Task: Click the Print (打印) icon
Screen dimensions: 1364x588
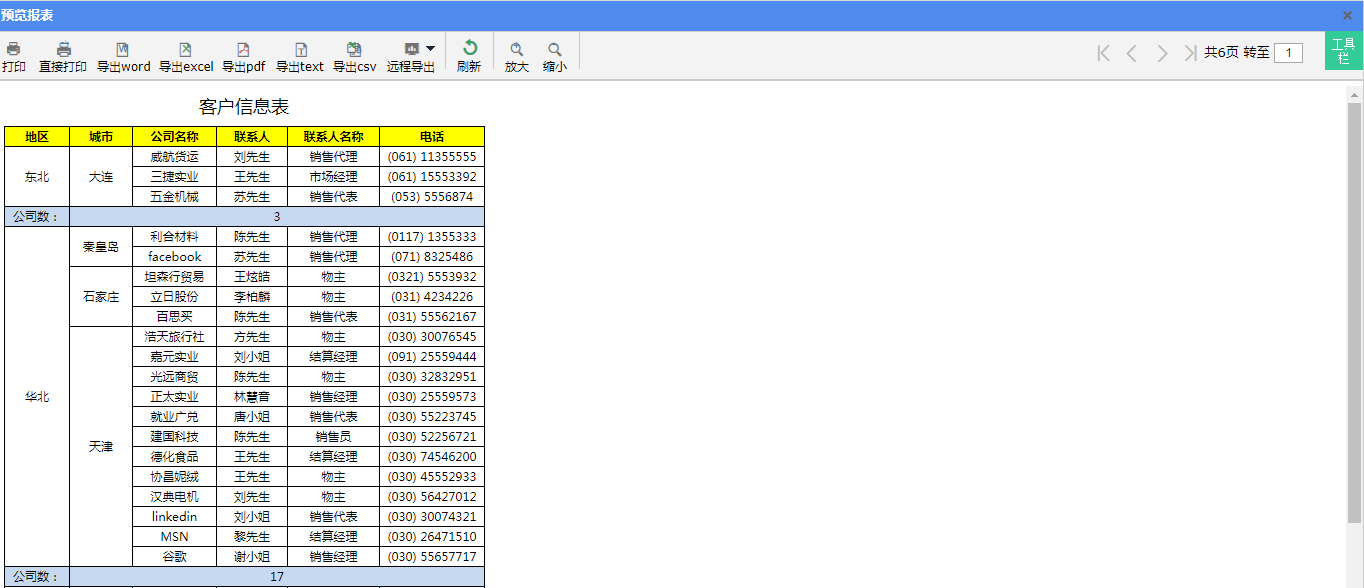Action: 13,49
